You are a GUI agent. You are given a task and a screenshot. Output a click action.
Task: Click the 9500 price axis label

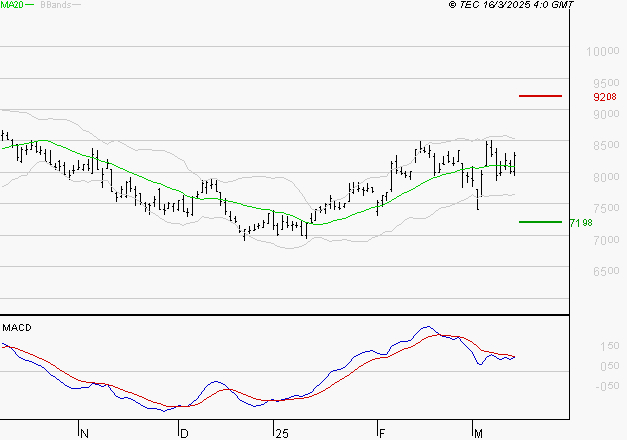[606, 83]
